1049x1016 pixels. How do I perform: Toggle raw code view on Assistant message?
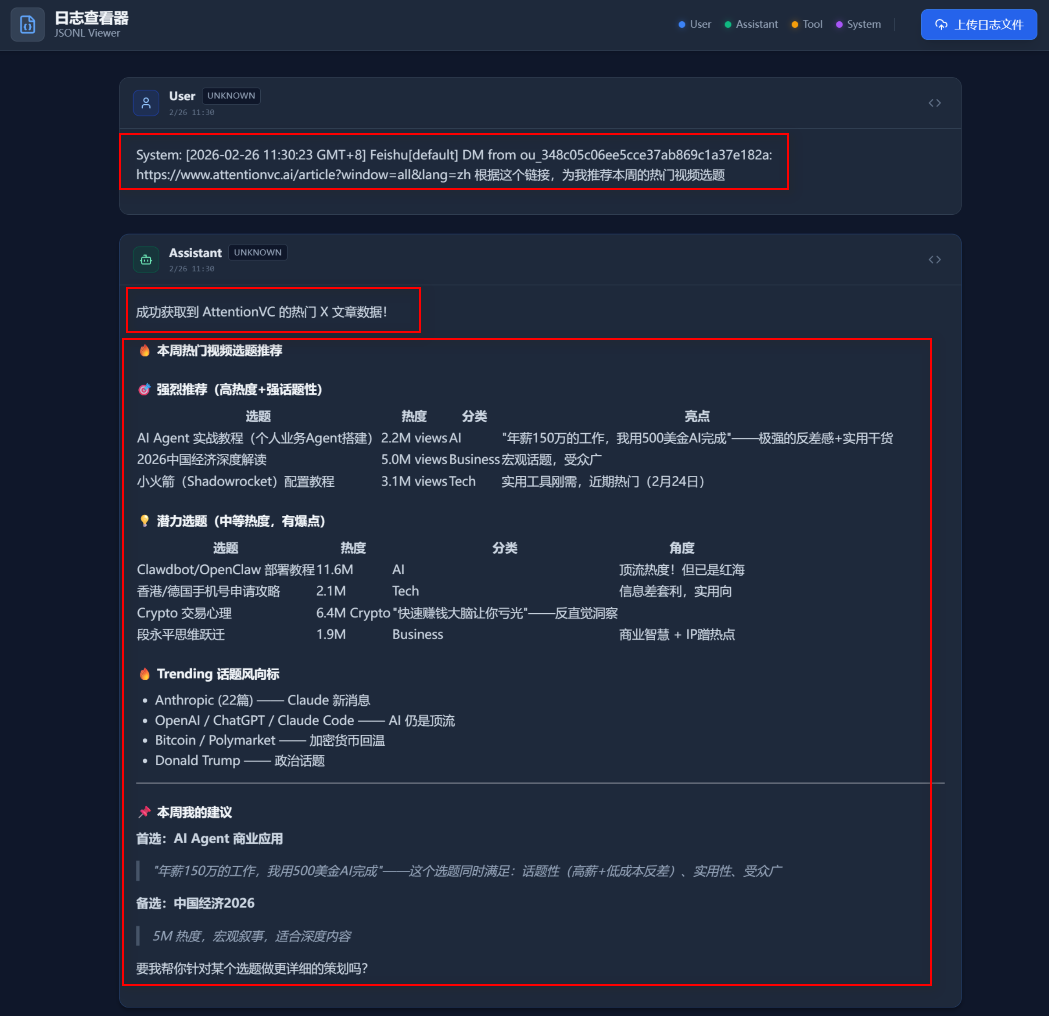pos(934,260)
